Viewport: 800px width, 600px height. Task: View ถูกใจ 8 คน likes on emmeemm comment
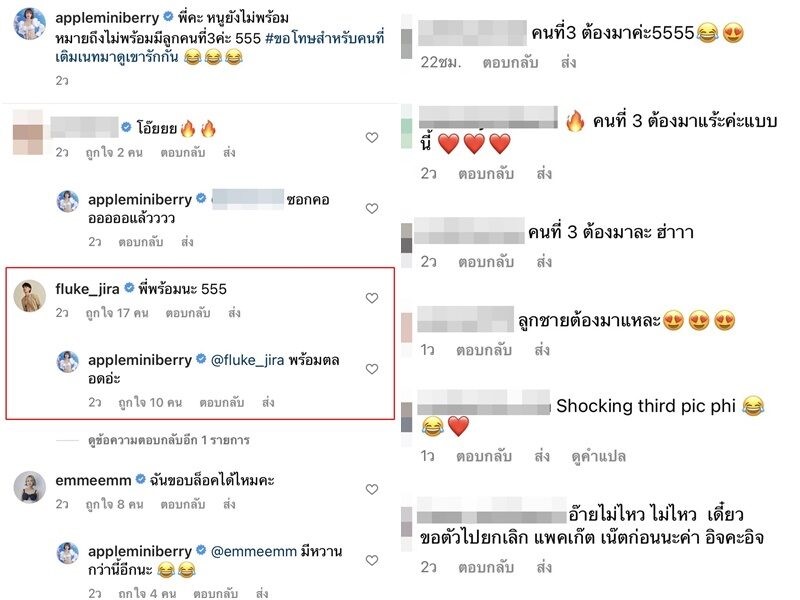[114, 504]
